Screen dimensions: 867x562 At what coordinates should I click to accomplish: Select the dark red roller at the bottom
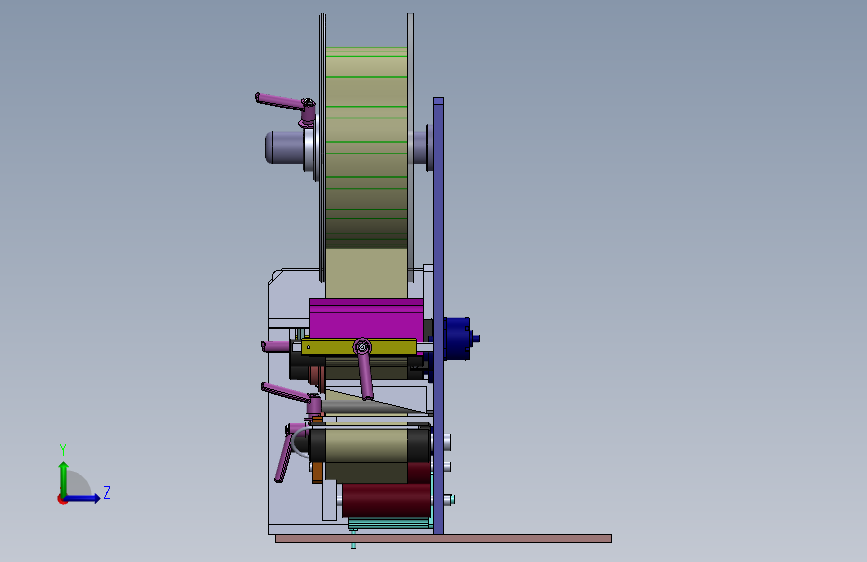(387, 501)
